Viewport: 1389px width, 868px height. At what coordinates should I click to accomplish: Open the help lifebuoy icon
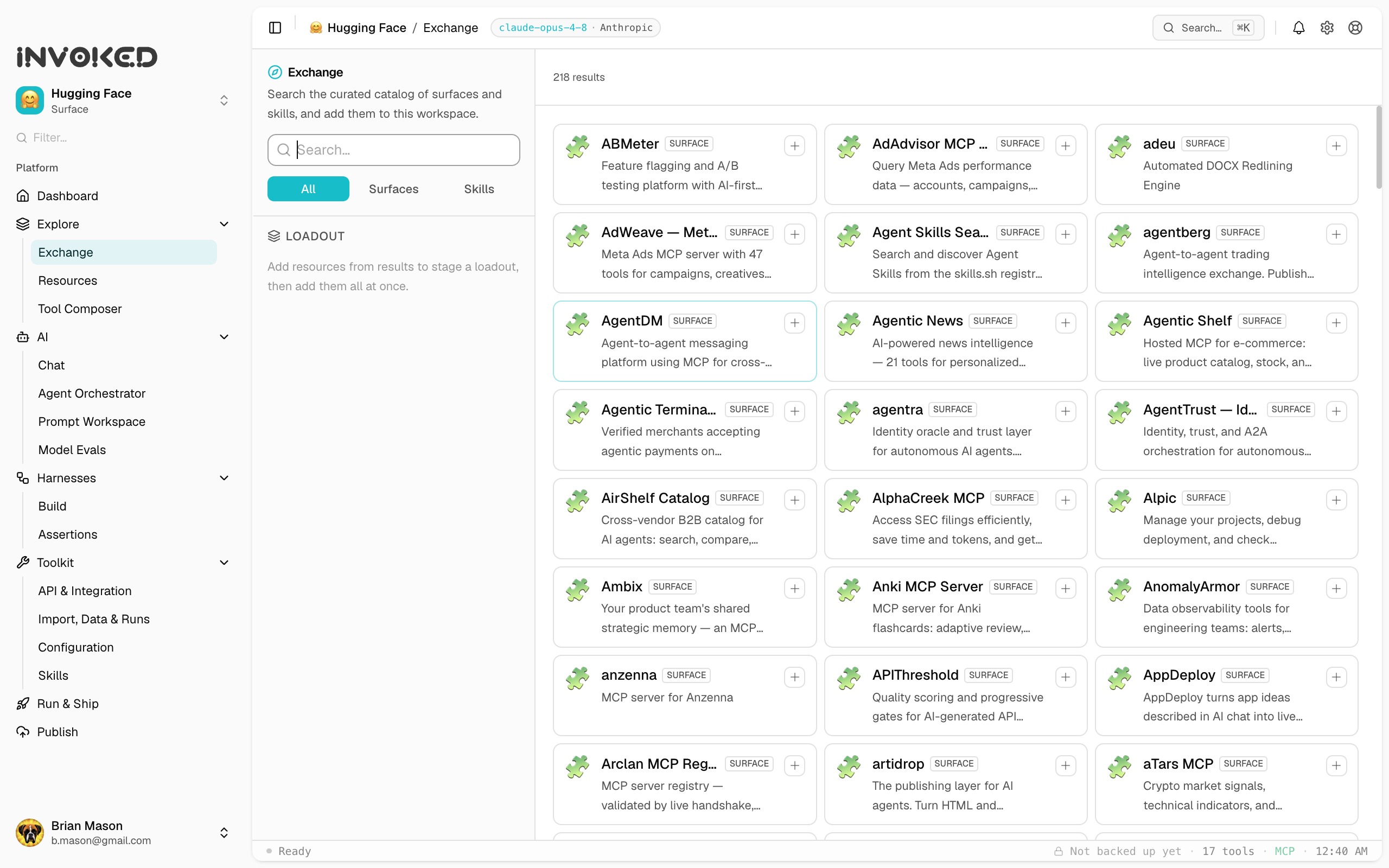click(1355, 28)
